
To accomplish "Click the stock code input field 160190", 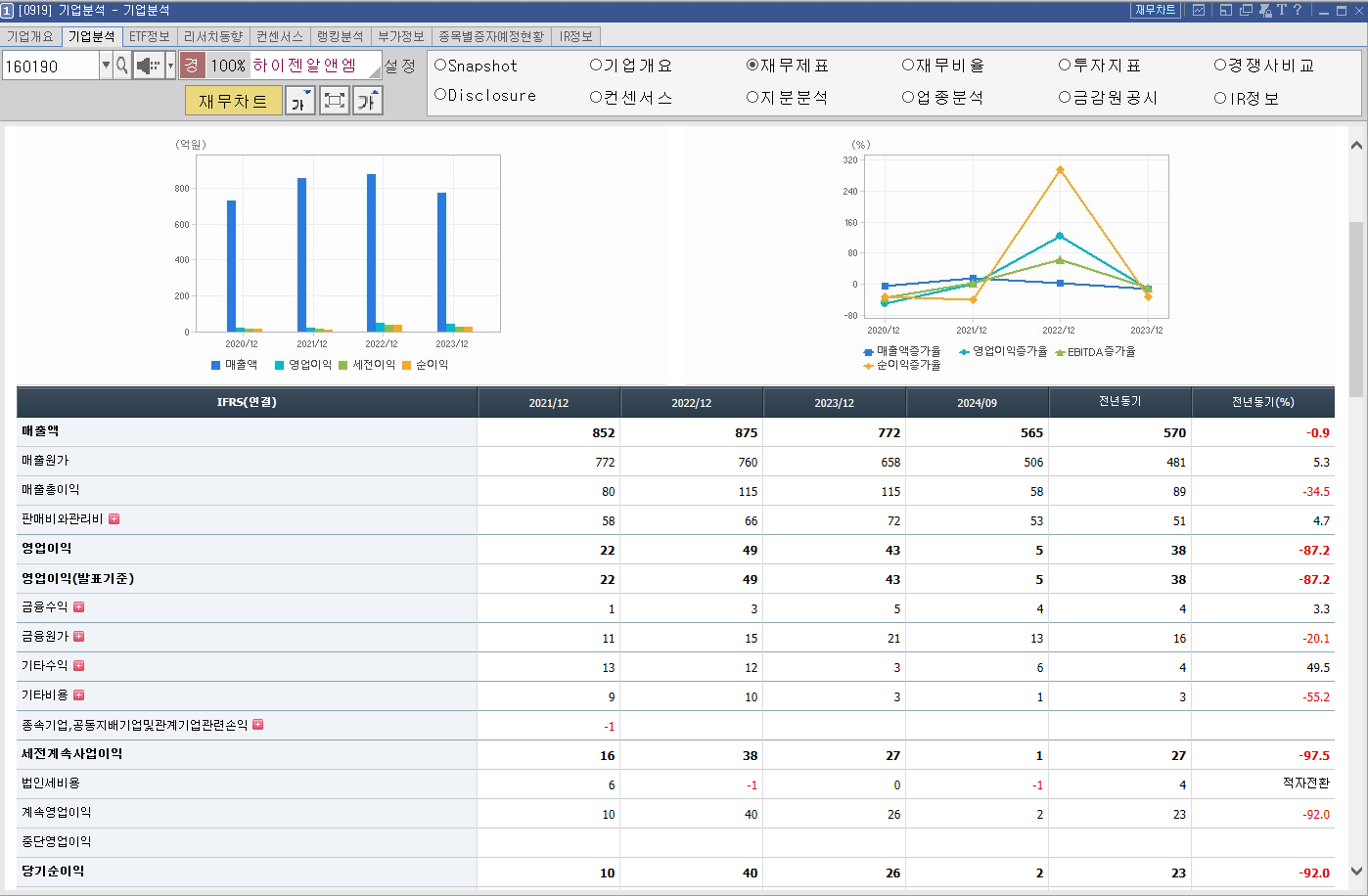I will 51,66.
